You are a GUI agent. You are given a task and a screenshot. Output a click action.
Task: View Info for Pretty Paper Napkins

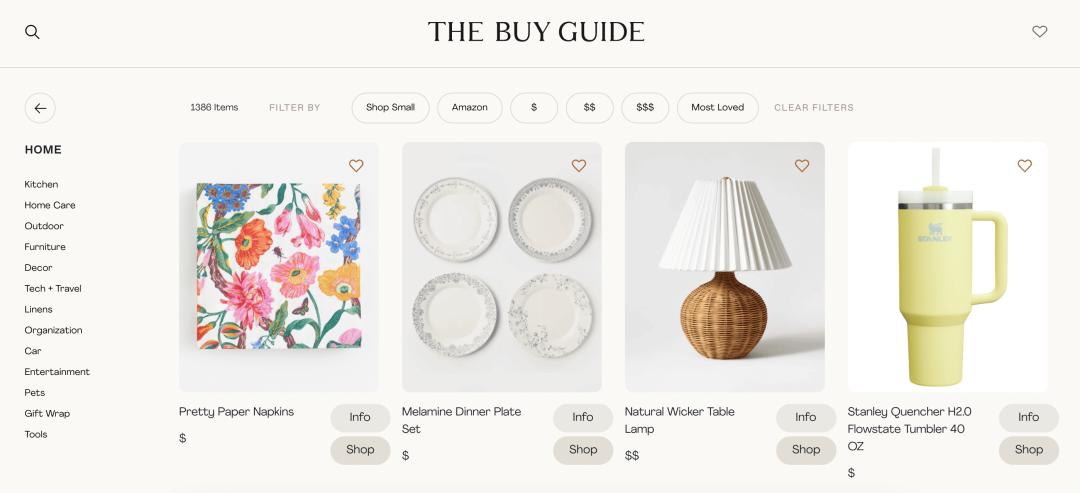coord(360,418)
